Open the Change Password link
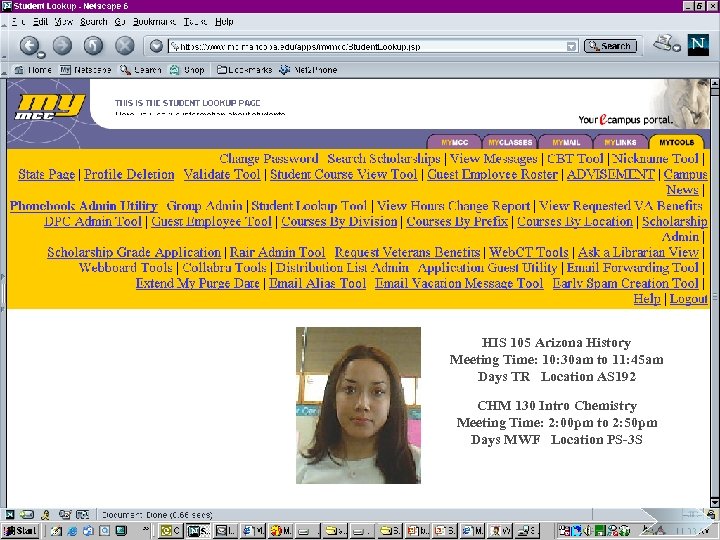The image size is (720, 540). pos(269,159)
